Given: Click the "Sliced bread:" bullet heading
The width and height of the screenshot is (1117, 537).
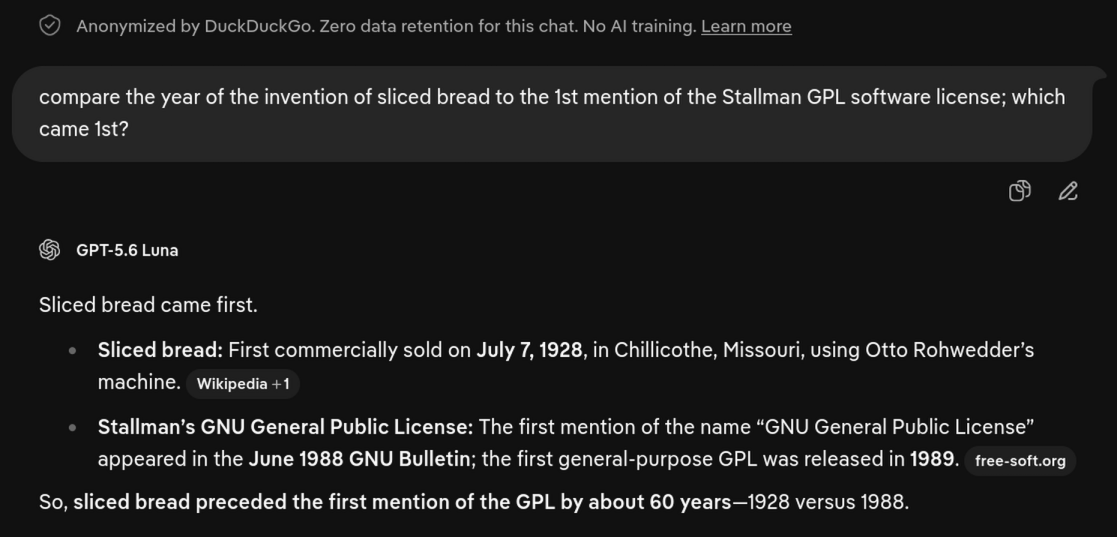Looking at the screenshot, I should click(160, 350).
